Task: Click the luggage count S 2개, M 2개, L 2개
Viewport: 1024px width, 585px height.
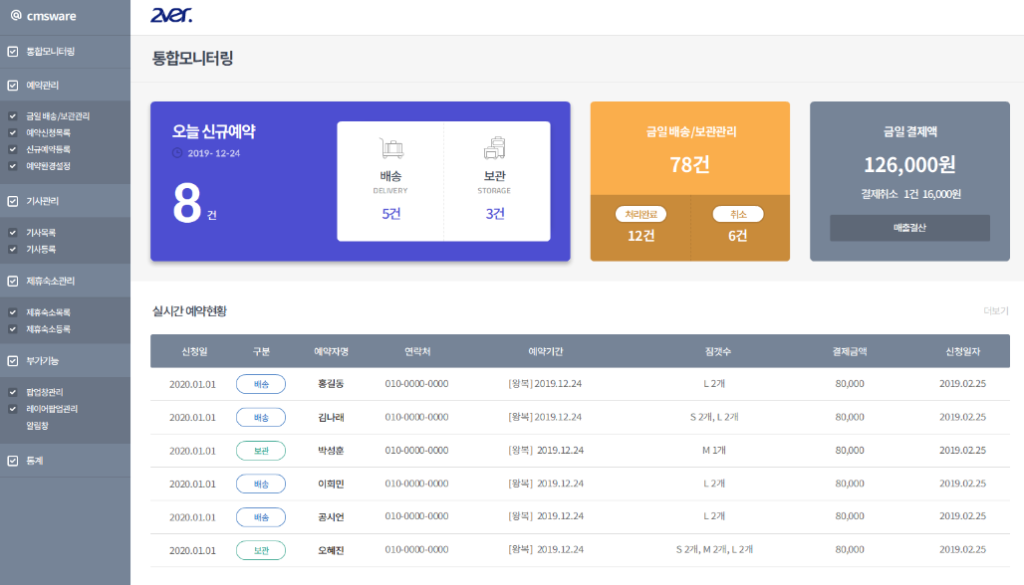Action: click(714, 550)
